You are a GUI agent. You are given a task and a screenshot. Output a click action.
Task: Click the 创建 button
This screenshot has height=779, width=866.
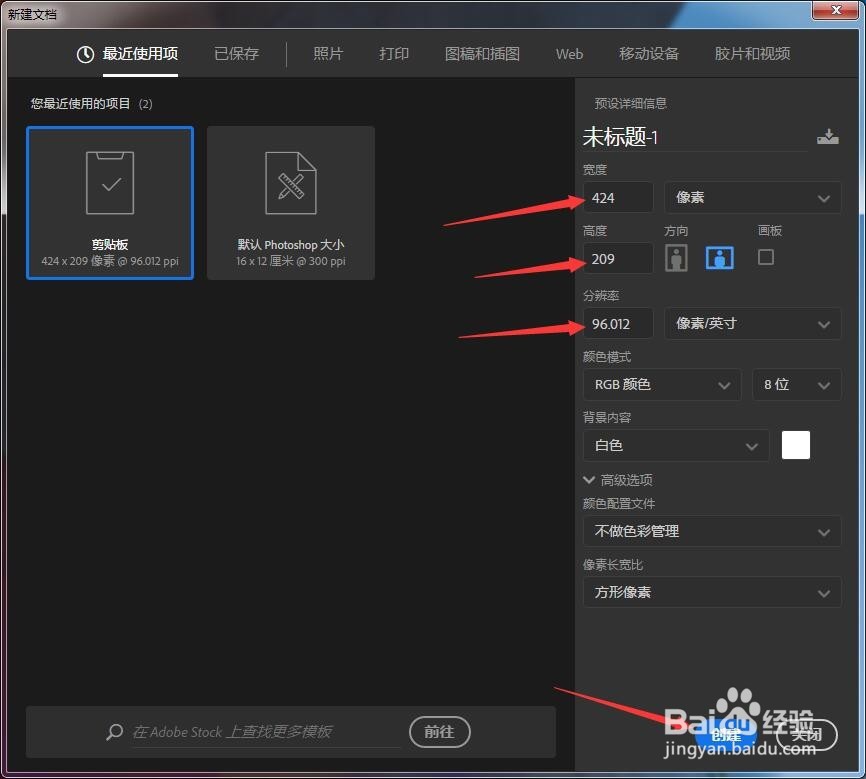pos(727,733)
